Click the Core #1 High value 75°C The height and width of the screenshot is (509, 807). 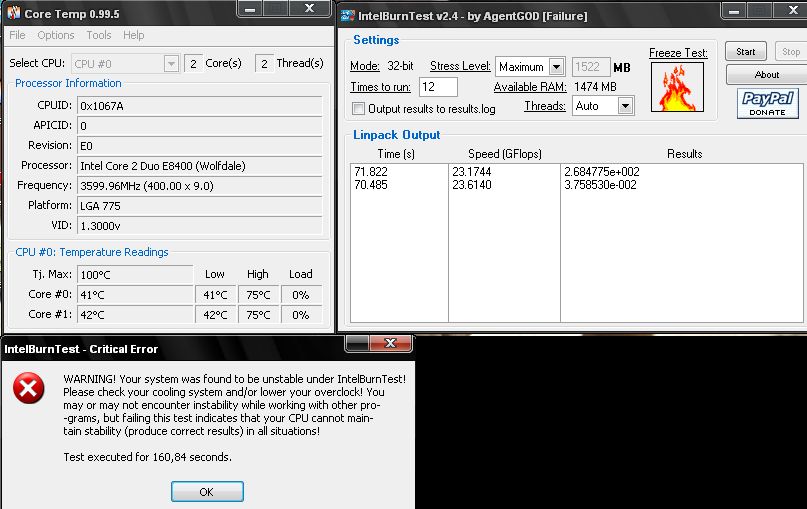tap(258, 314)
